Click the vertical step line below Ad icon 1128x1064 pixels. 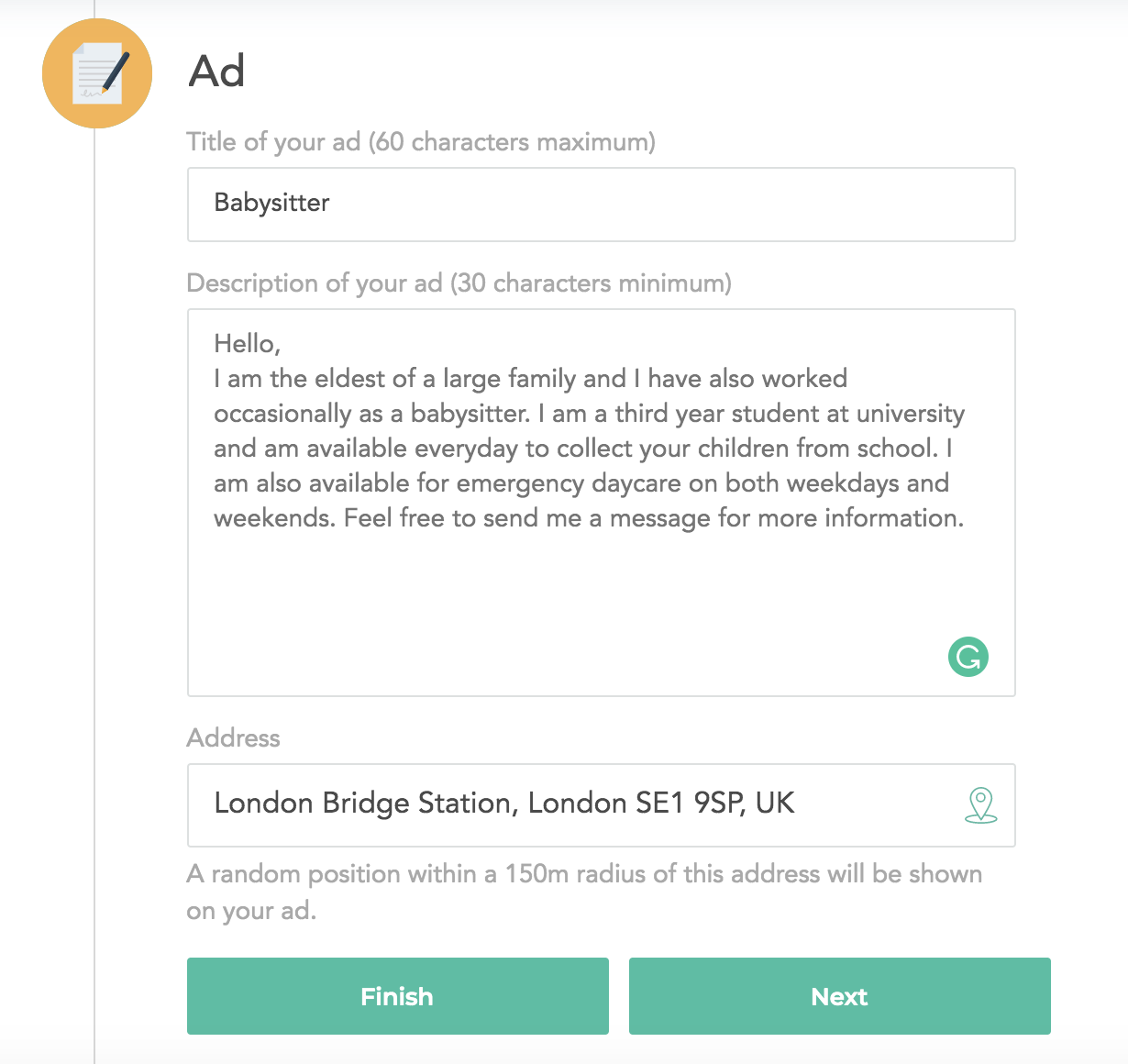tap(94, 596)
